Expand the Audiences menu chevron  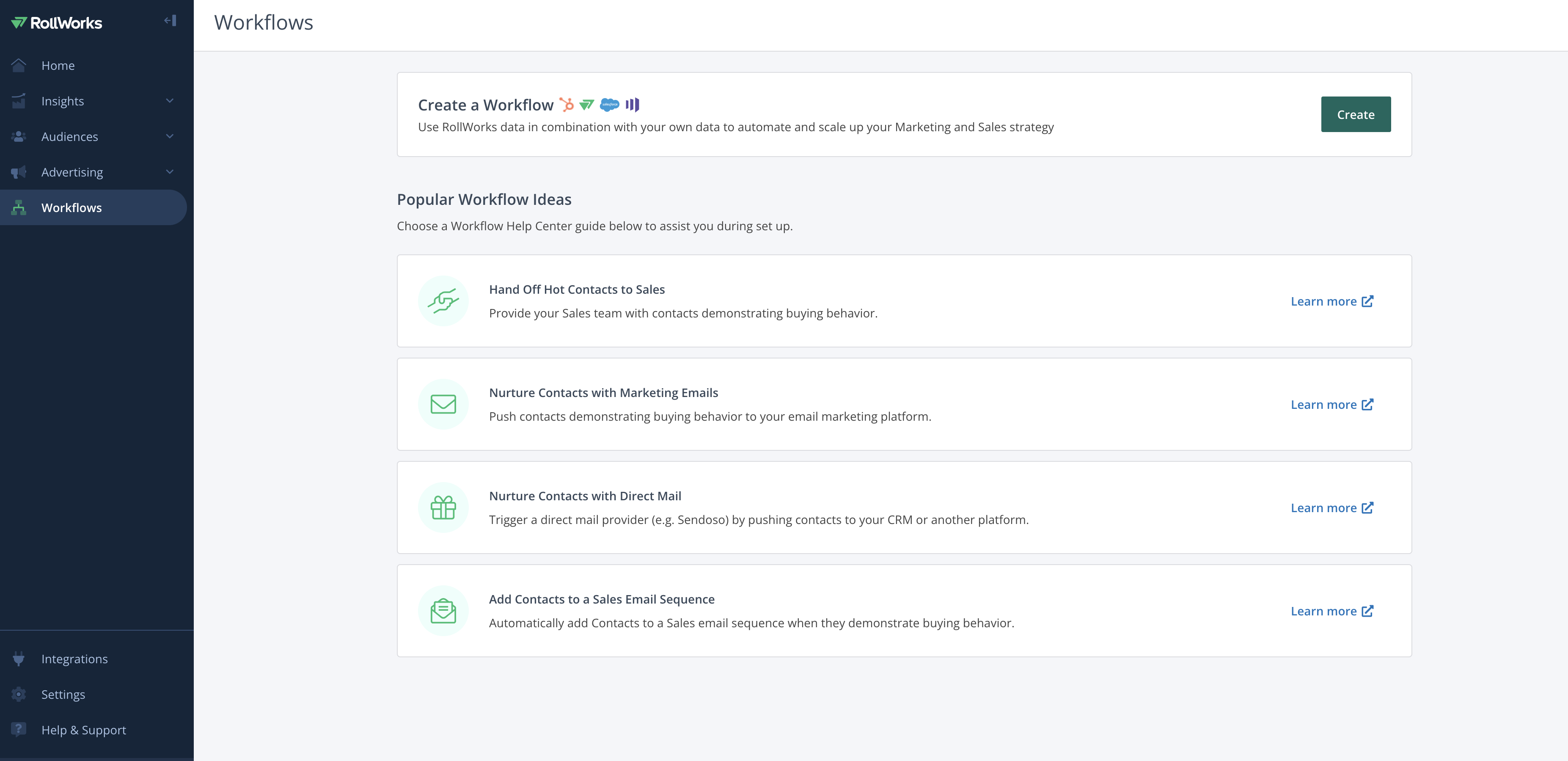point(170,136)
